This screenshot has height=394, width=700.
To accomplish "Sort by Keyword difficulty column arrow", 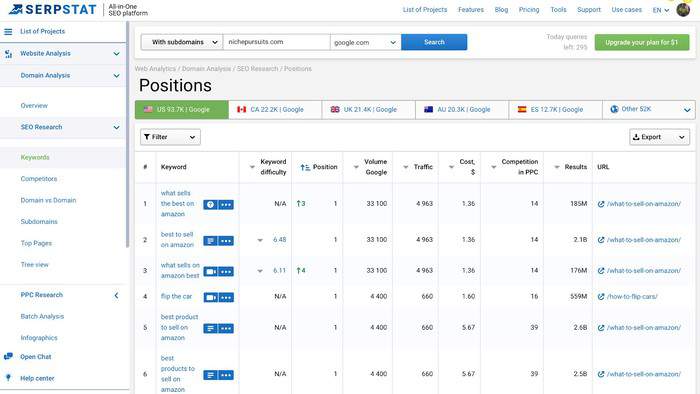I will [x=252, y=167].
